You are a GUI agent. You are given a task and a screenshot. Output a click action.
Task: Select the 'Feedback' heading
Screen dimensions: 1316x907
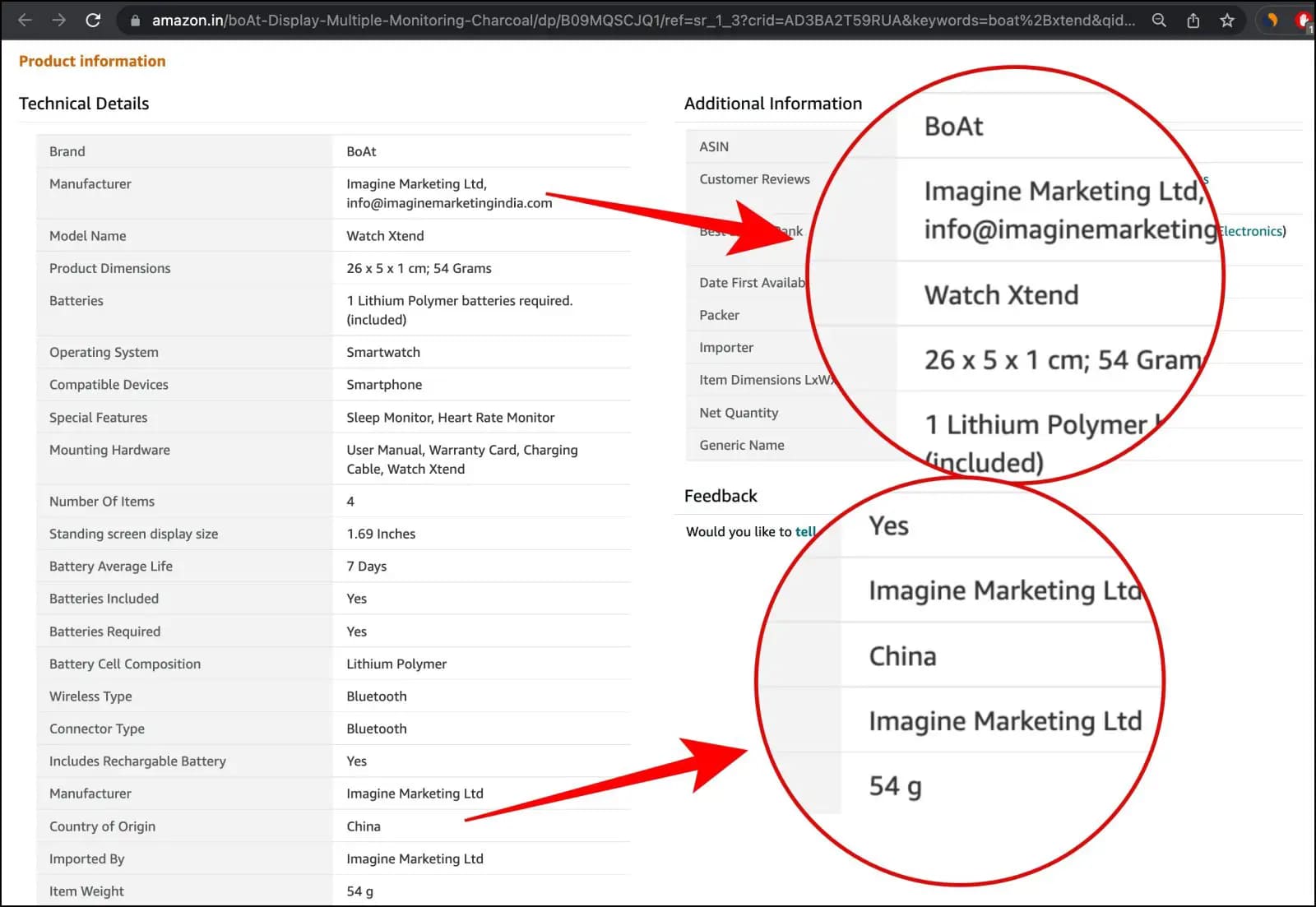[721, 496]
